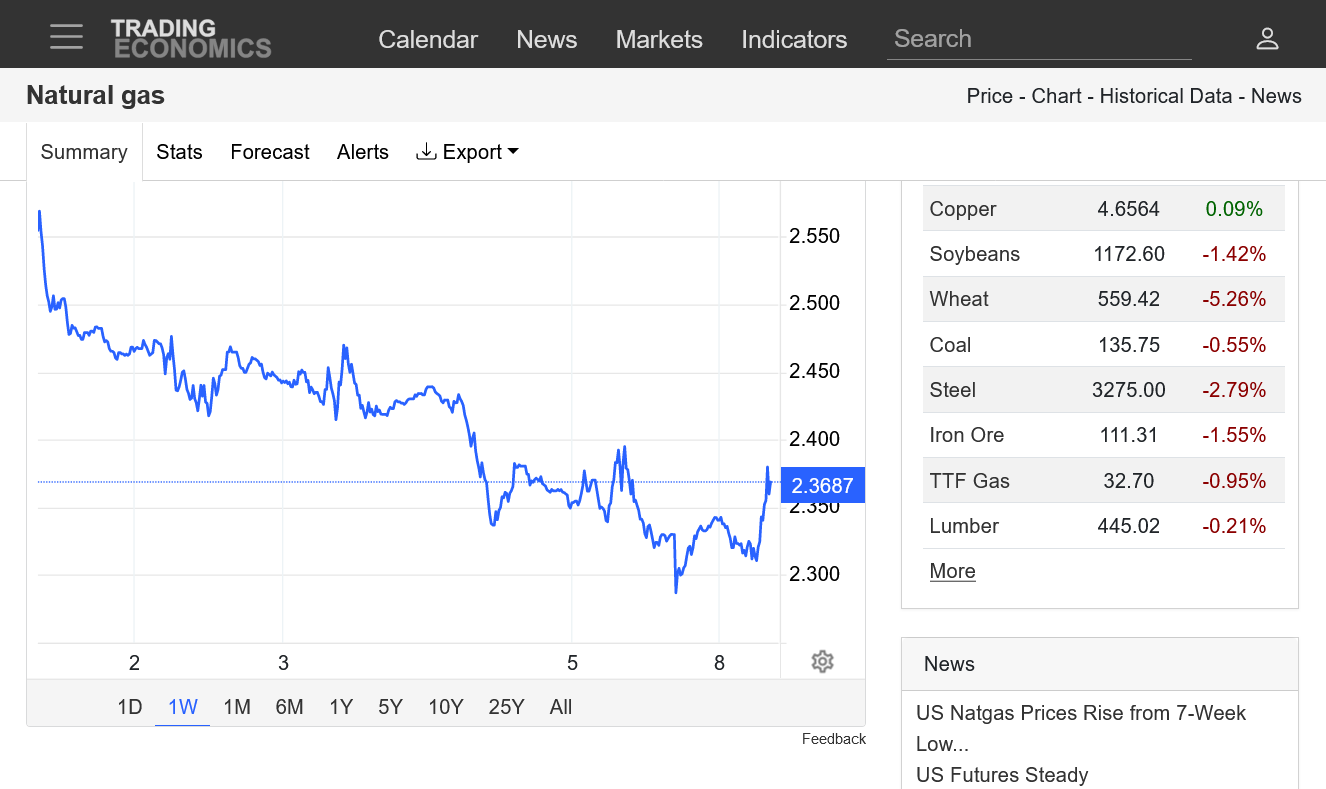The image size is (1326, 789).
Task: Set chart range to 5Y
Action: [390, 707]
